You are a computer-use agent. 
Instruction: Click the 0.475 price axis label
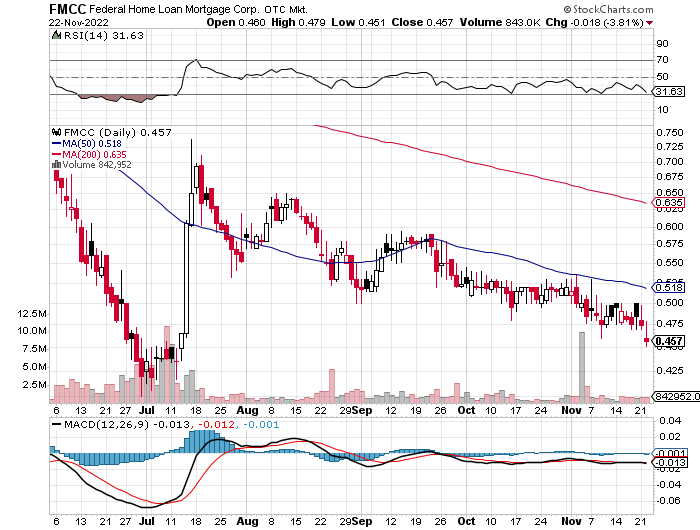(670, 323)
